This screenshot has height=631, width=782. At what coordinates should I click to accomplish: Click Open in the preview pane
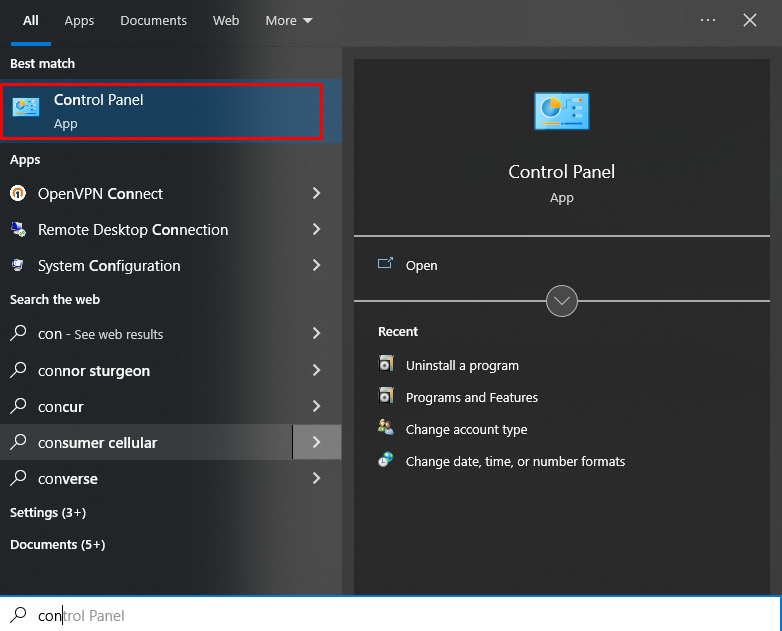(x=421, y=265)
